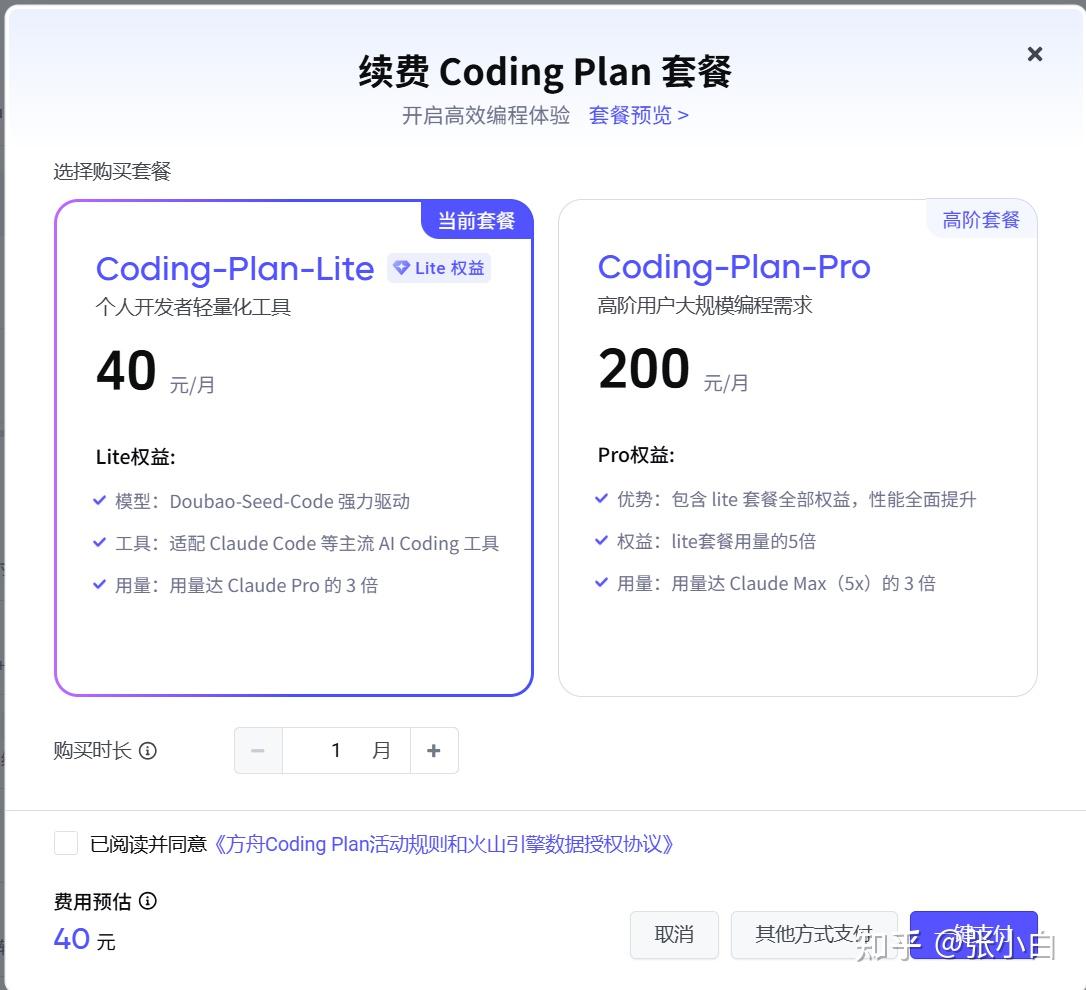Screen dimensions: 1086x990
Task: Click text 个人开发者轻量化工具
Action: point(193,307)
